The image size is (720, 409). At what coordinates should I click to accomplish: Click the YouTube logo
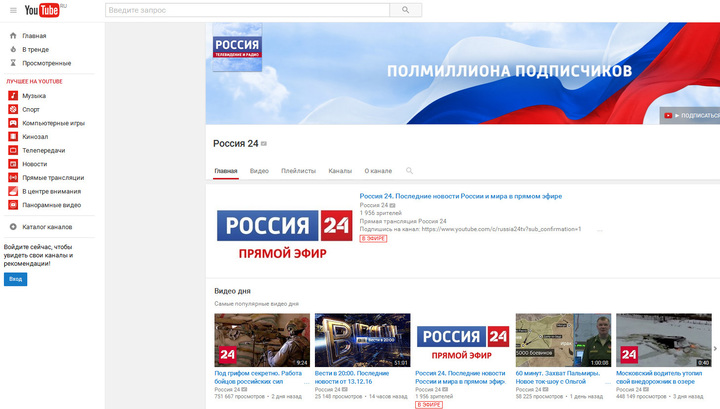[42, 10]
